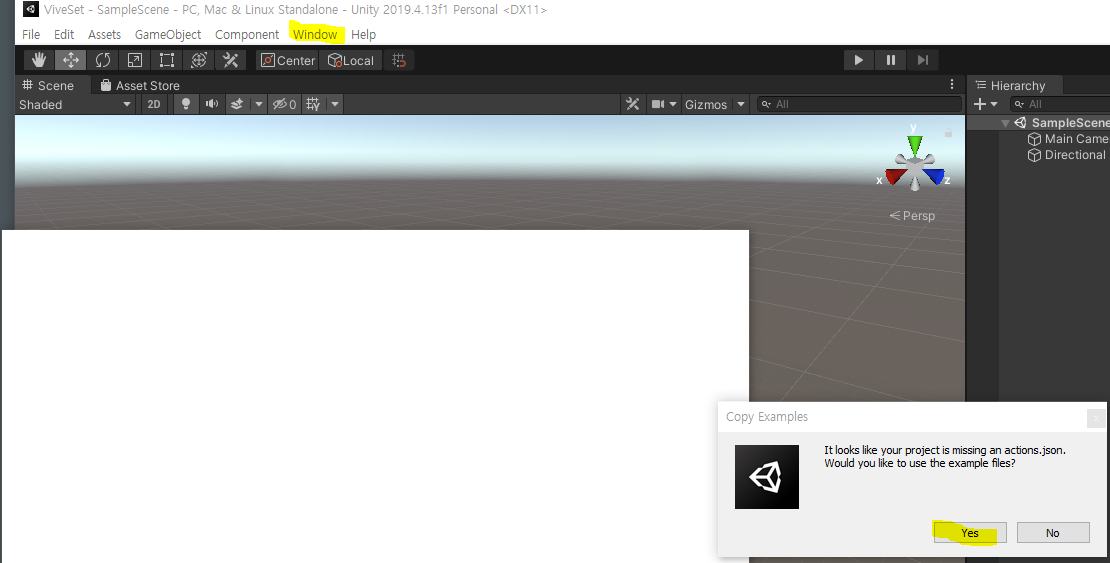The height and width of the screenshot is (563, 1110).
Task: Open camera settings dropdown arrow
Action: click(x=673, y=104)
